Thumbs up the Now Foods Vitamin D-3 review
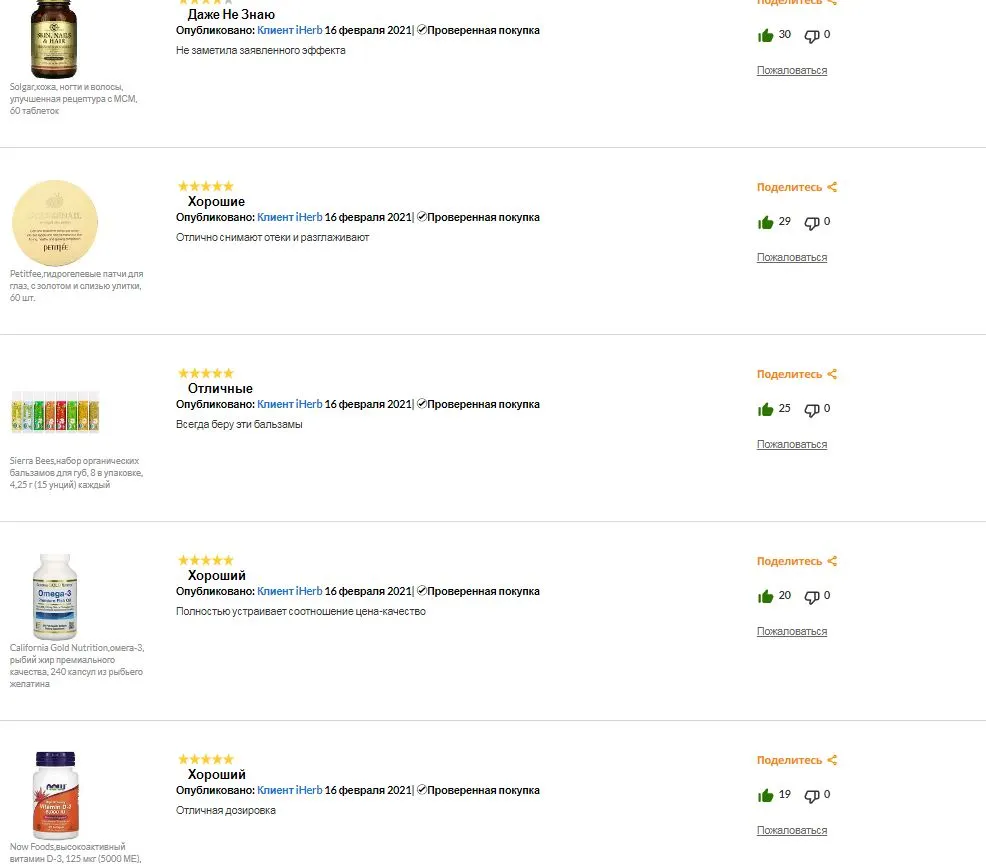This screenshot has height=864, width=986. (x=765, y=795)
